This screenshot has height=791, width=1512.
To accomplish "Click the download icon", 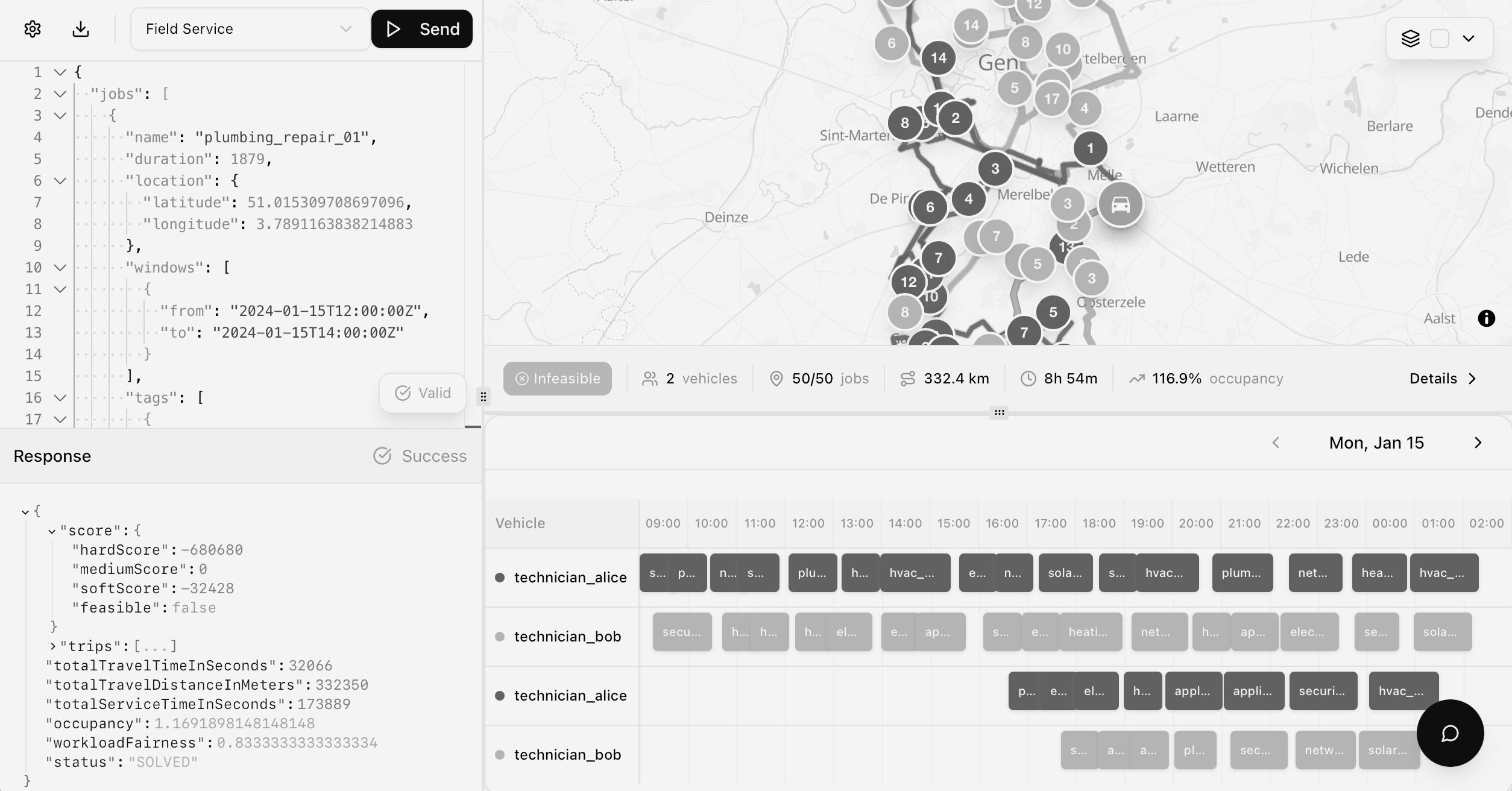I will [81, 29].
